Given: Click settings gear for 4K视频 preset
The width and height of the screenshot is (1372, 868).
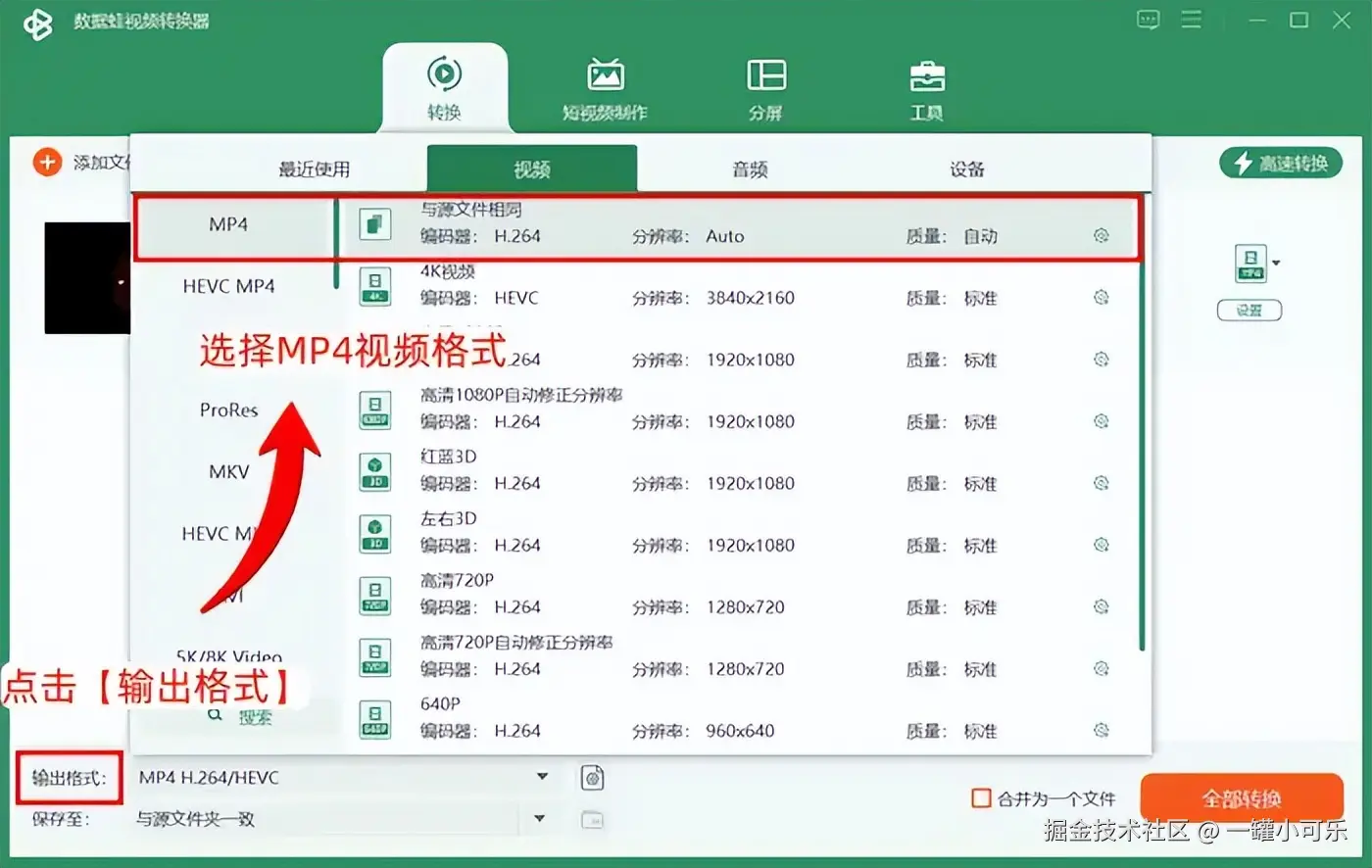Looking at the screenshot, I should (x=1101, y=297).
